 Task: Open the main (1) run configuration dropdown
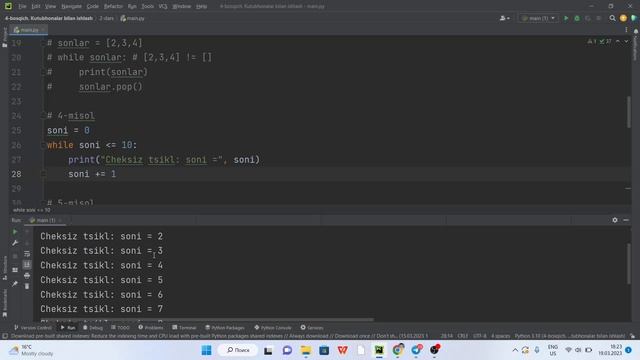[539, 18]
